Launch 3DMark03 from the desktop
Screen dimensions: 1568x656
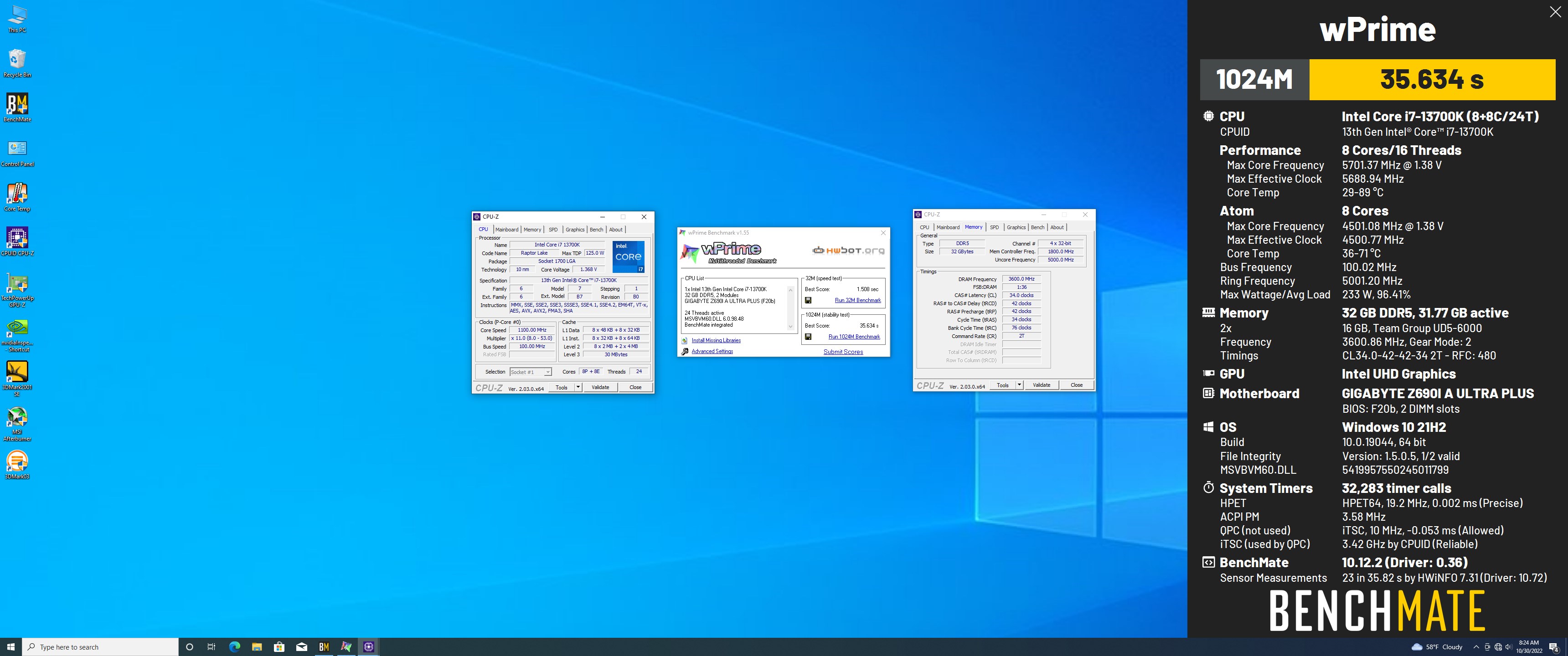click(x=17, y=465)
